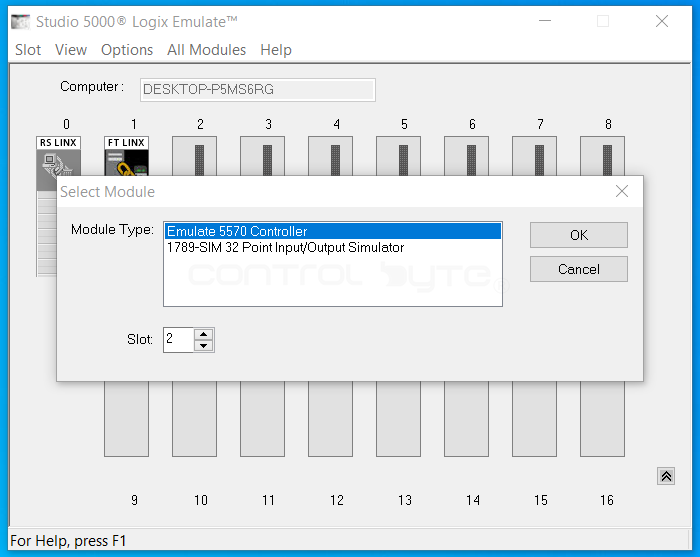The width and height of the screenshot is (700, 557).
Task: Click the empty chassis slot 4
Action: point(330,157)
